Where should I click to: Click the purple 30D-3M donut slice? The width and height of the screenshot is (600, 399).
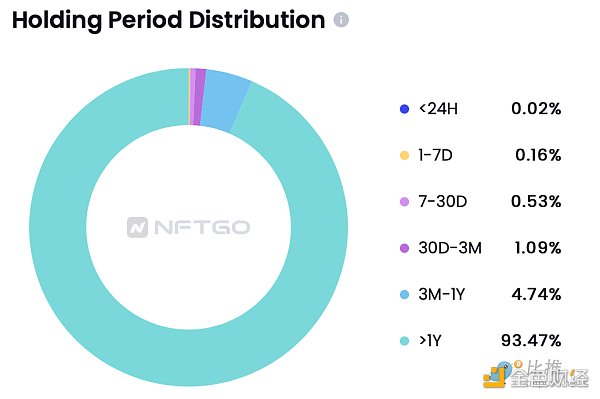coord(197,97)
